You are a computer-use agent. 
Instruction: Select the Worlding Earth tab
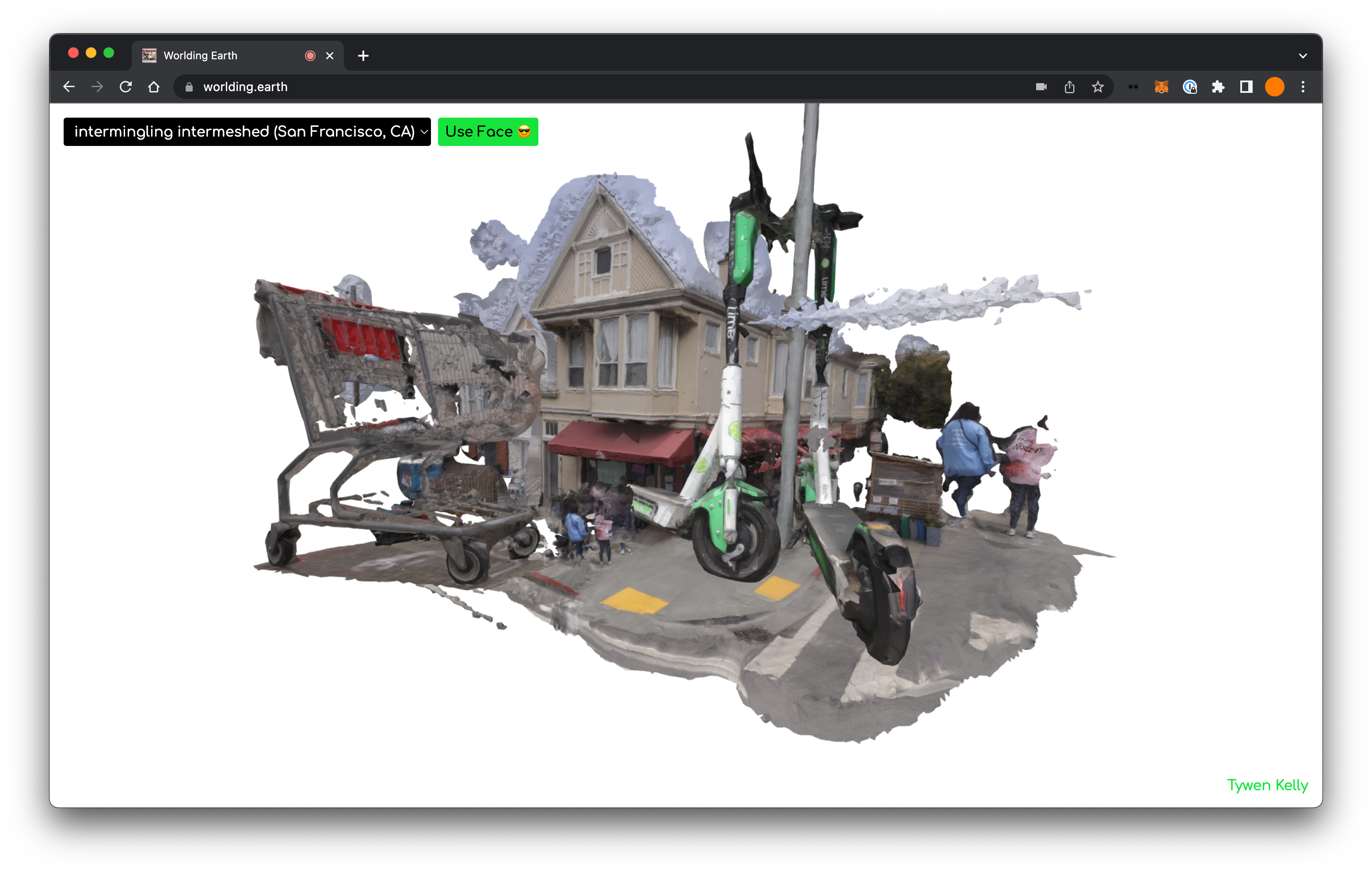click(217, 56)
